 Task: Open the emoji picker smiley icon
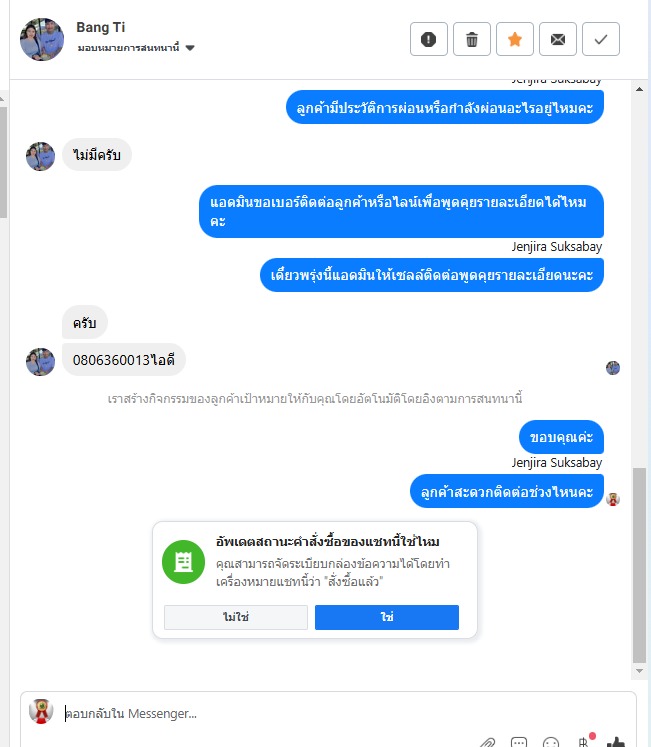[550, 742]
